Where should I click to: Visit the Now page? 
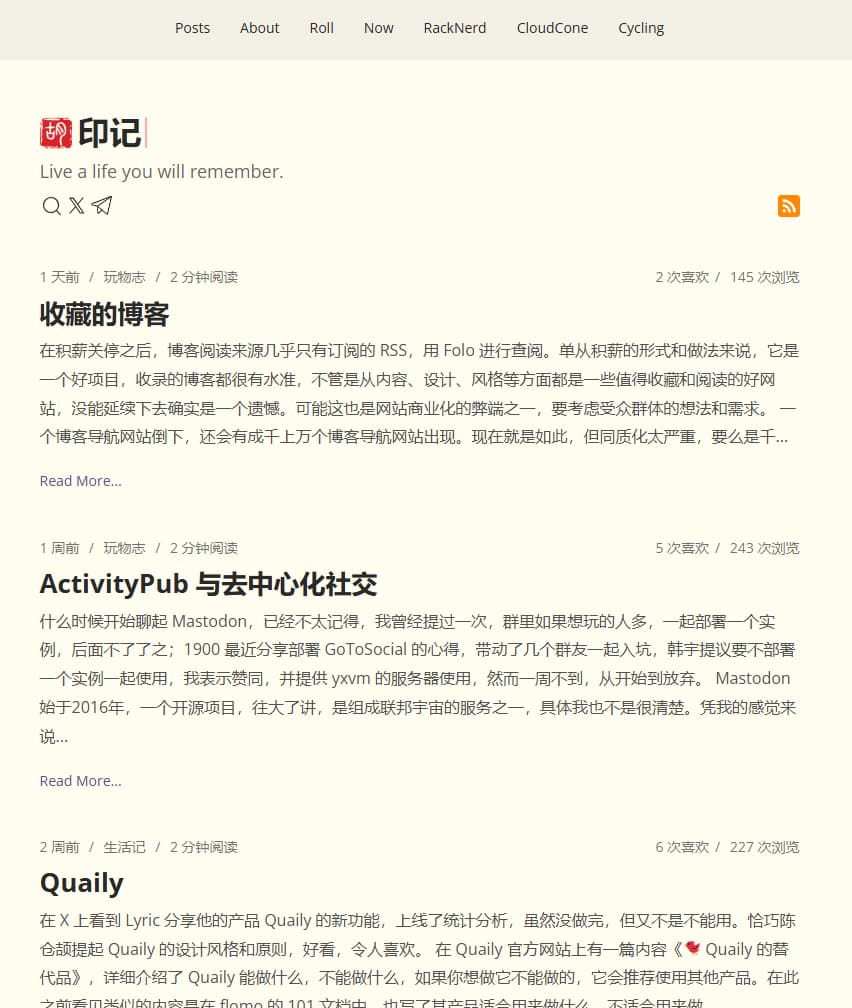pyautogui.click(x=378, y=28)
